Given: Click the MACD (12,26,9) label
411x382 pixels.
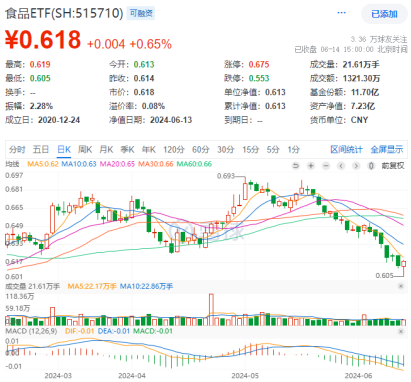Looking at the screenshot, I should [31, 331].
